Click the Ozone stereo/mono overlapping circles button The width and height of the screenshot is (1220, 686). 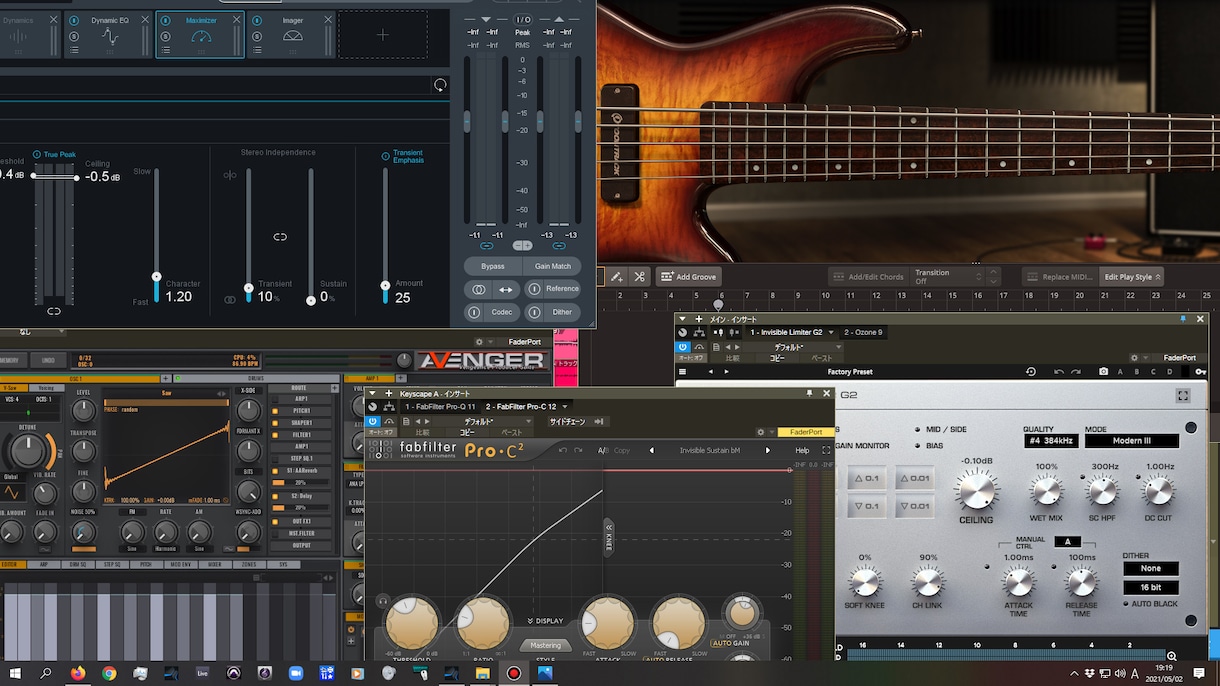pyautogui.click(x=478, y=289)
